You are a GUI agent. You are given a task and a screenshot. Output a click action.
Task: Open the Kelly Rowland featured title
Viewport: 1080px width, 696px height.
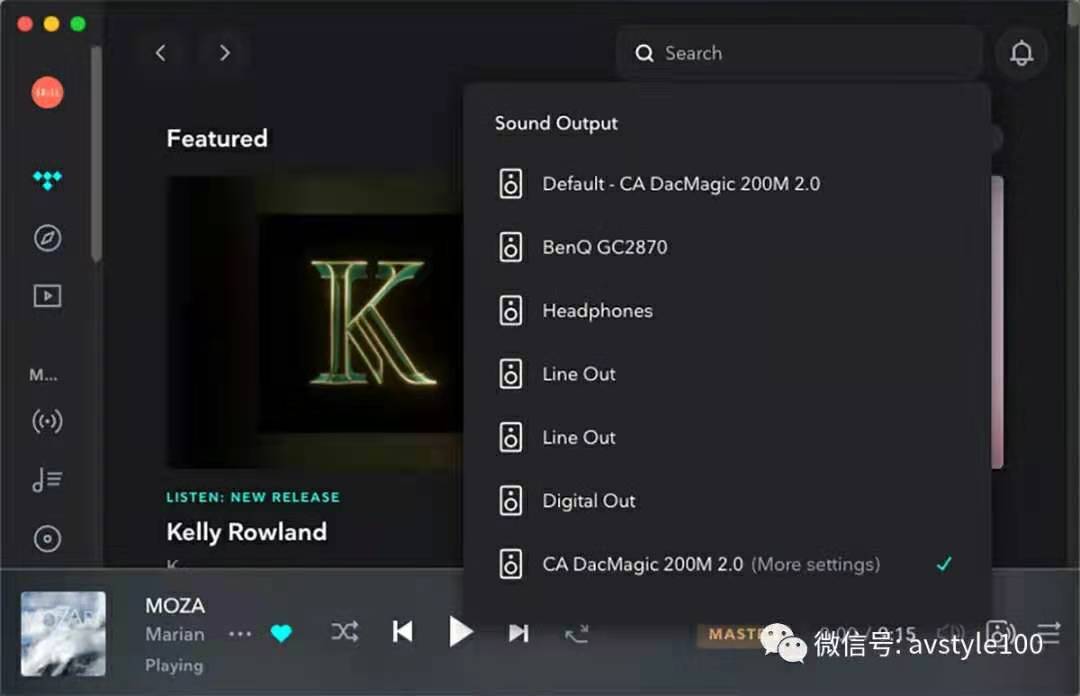(x=247, y=532)
